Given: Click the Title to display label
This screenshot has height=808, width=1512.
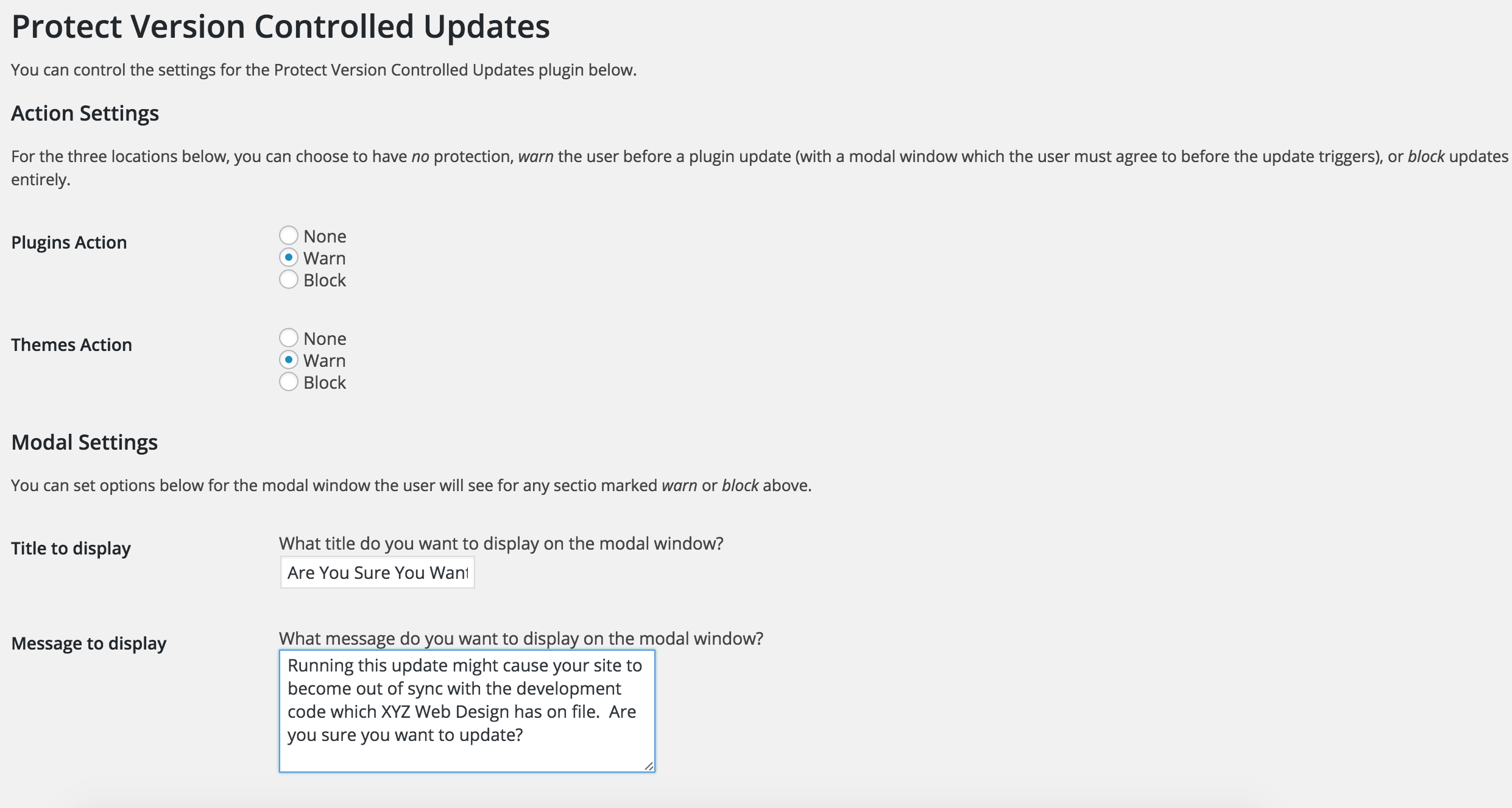Looking at the screenshot, I should 71,548.
